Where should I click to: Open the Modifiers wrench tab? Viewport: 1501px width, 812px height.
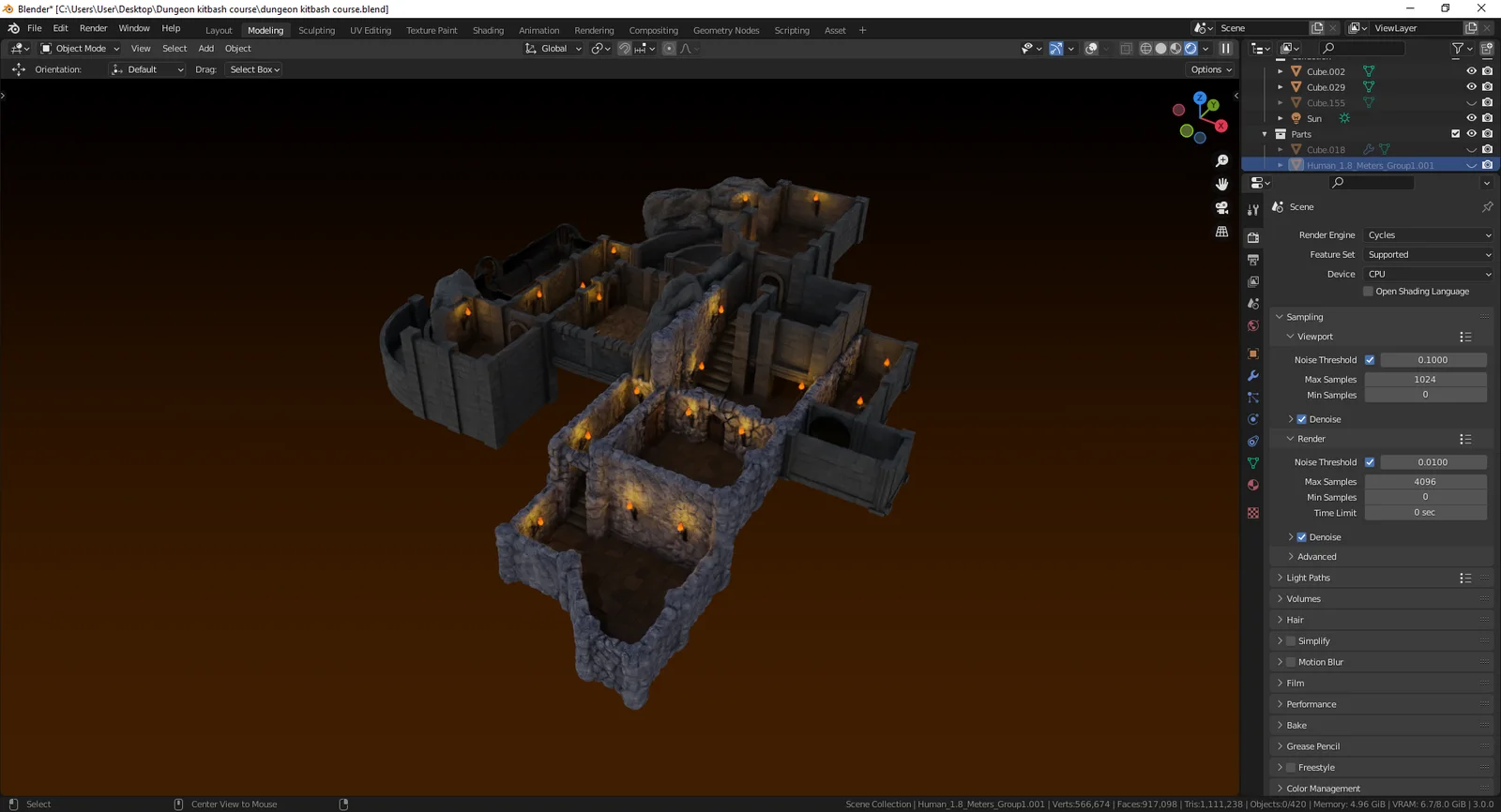[1253, 376]
